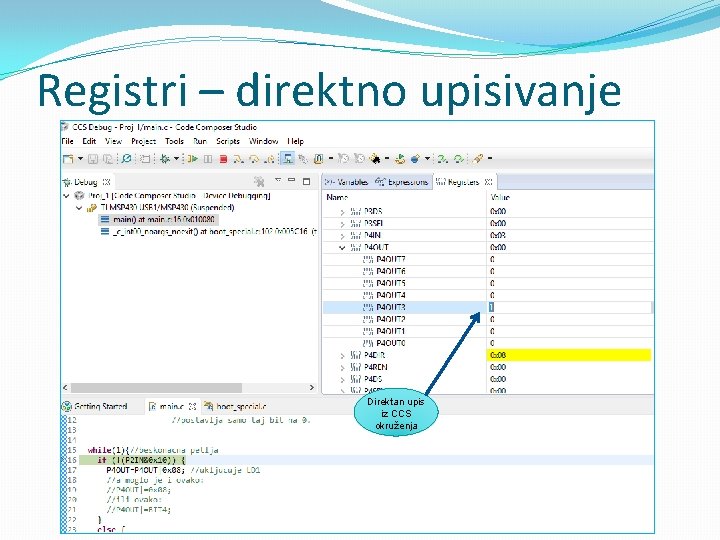Click the yellow-highlighted P4DIR value 0x08
The image size is (720, 540).
pos(569,355)
